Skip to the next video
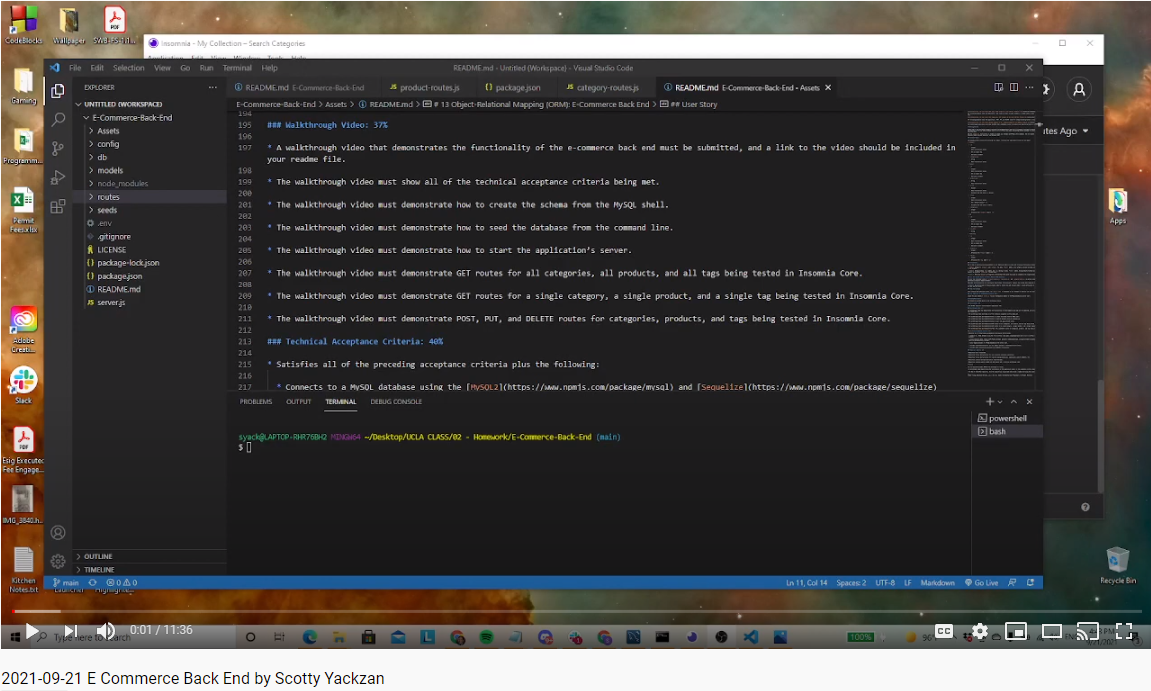Screen dimensions: 1151x691 coord(71,631)
